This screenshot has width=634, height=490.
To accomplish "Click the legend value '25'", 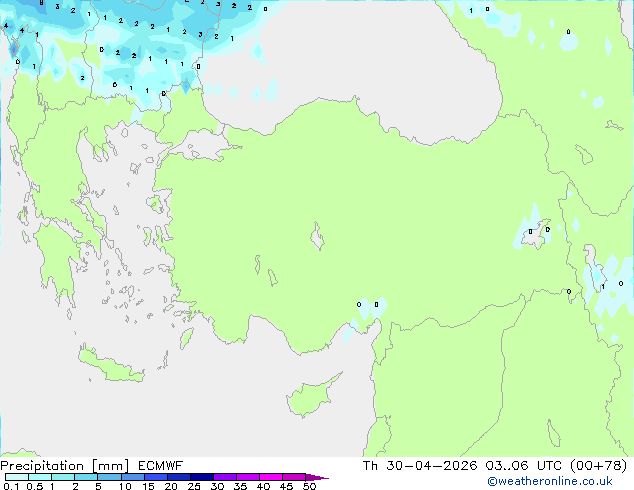I will point(194,486).
